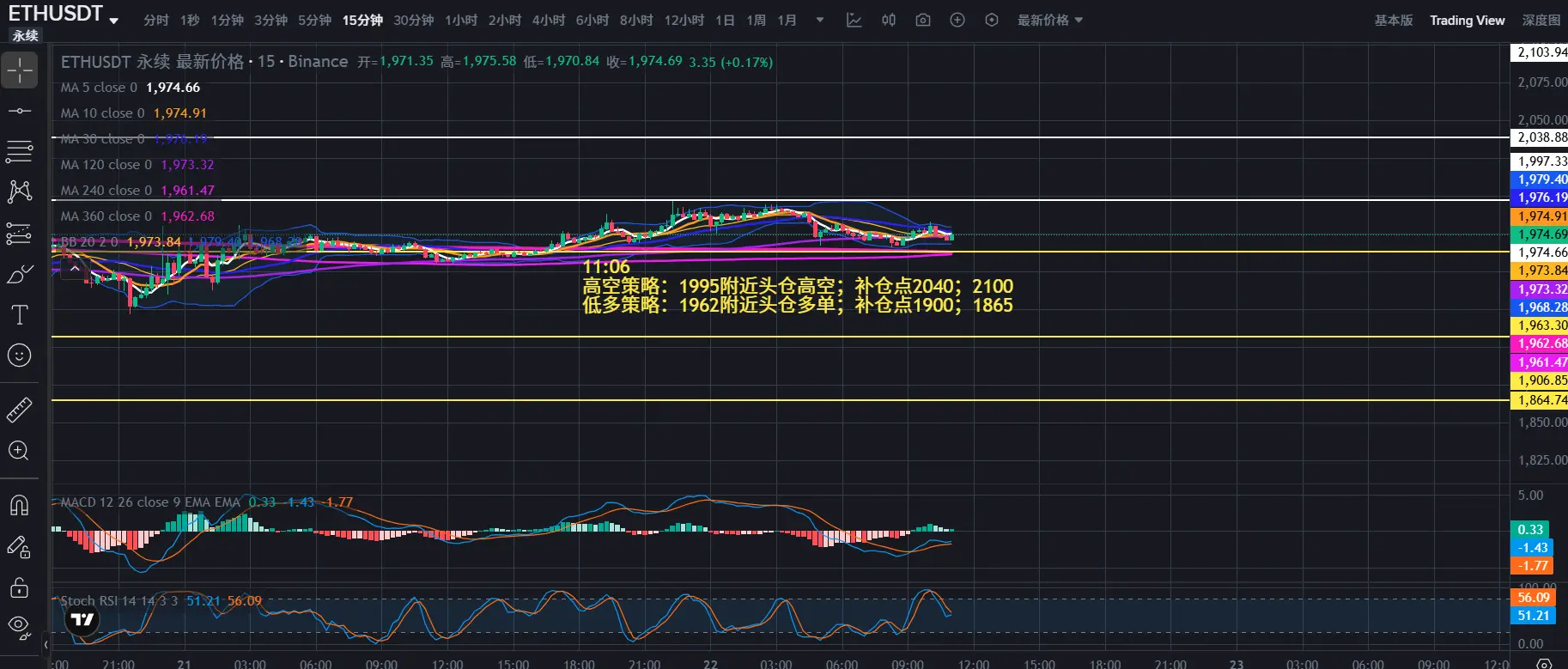The width and height of the screenshot is (1568, 669).
Task: Toggle magnet mode for drawings
Action: [19, 505]
